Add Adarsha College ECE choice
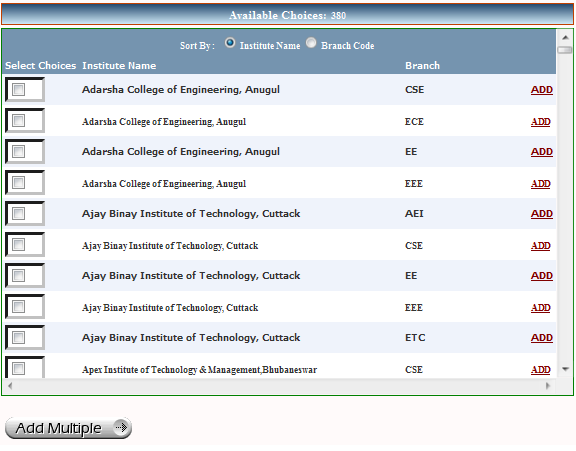This screenshot has height=451, width=576. (540, 122)
